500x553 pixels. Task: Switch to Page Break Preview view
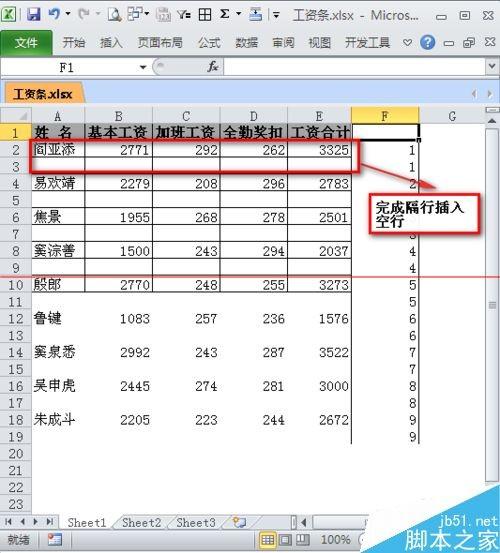pyautogui.click(x=302, y=539)
